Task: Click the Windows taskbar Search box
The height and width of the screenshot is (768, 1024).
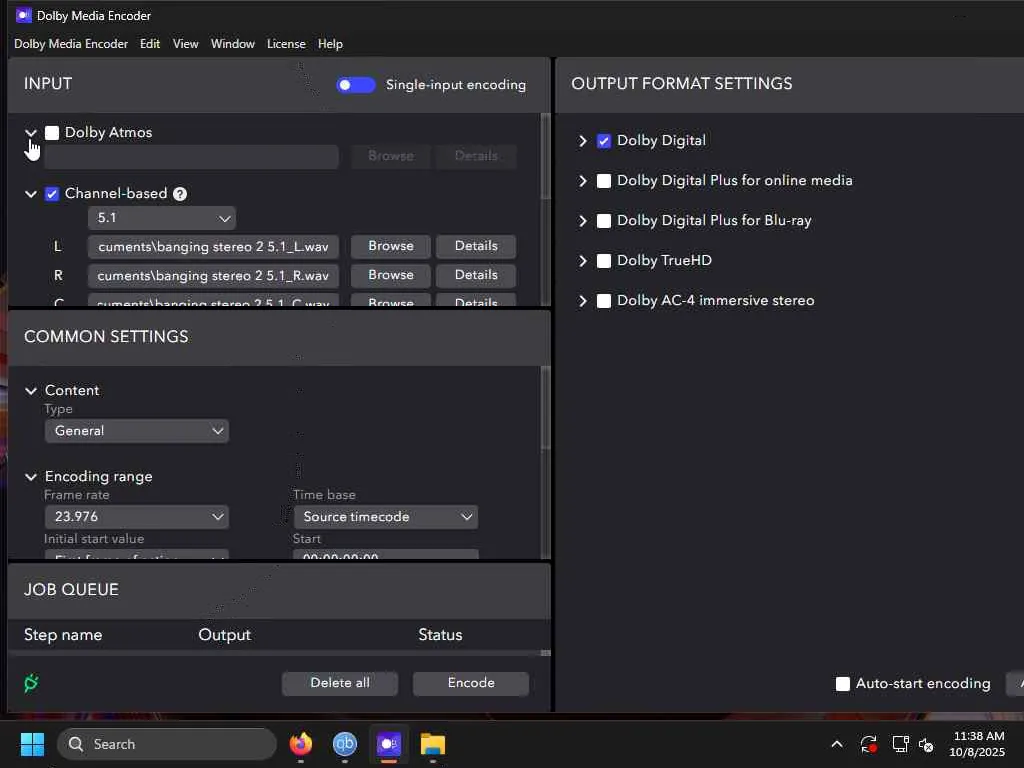Action: pyautogui.click(x=167, y=744)
